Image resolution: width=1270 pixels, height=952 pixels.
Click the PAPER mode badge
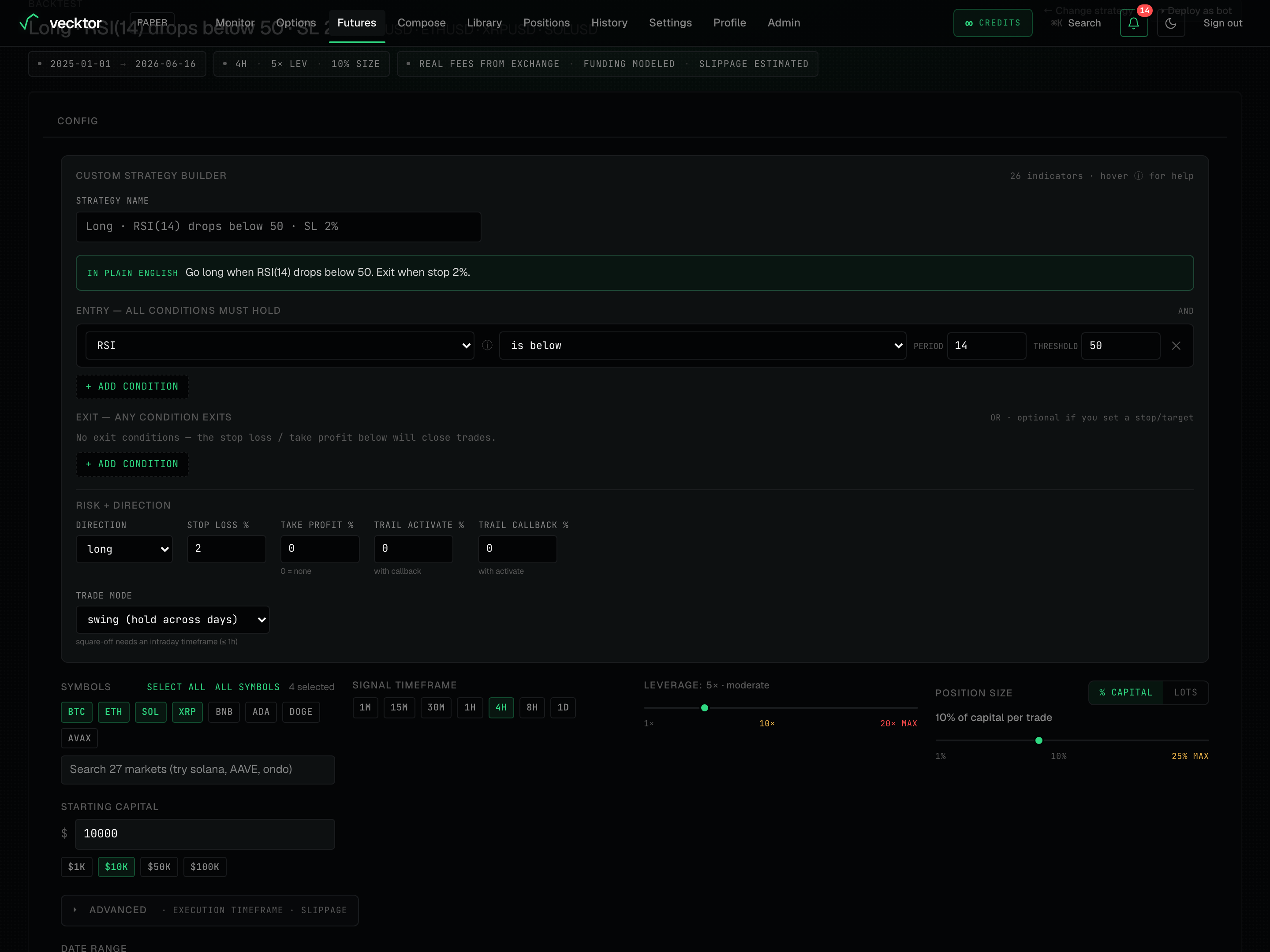[x=152, y=23]
